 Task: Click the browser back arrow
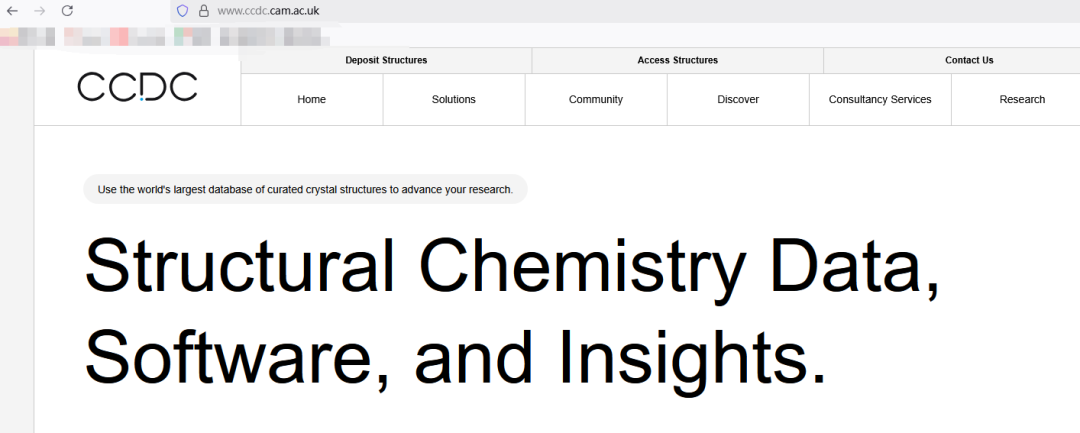(13, 11)
